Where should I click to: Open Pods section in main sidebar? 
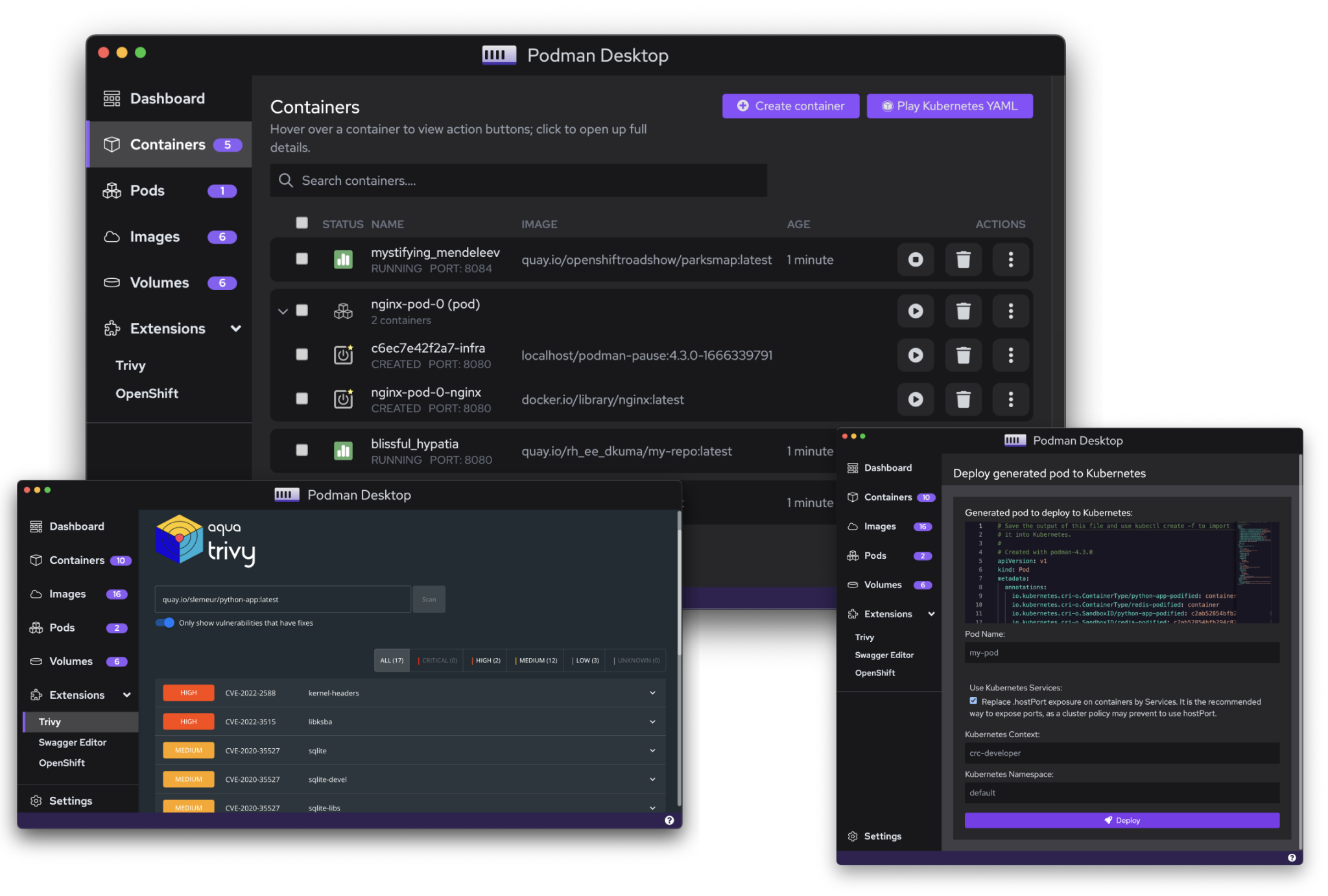147,191
